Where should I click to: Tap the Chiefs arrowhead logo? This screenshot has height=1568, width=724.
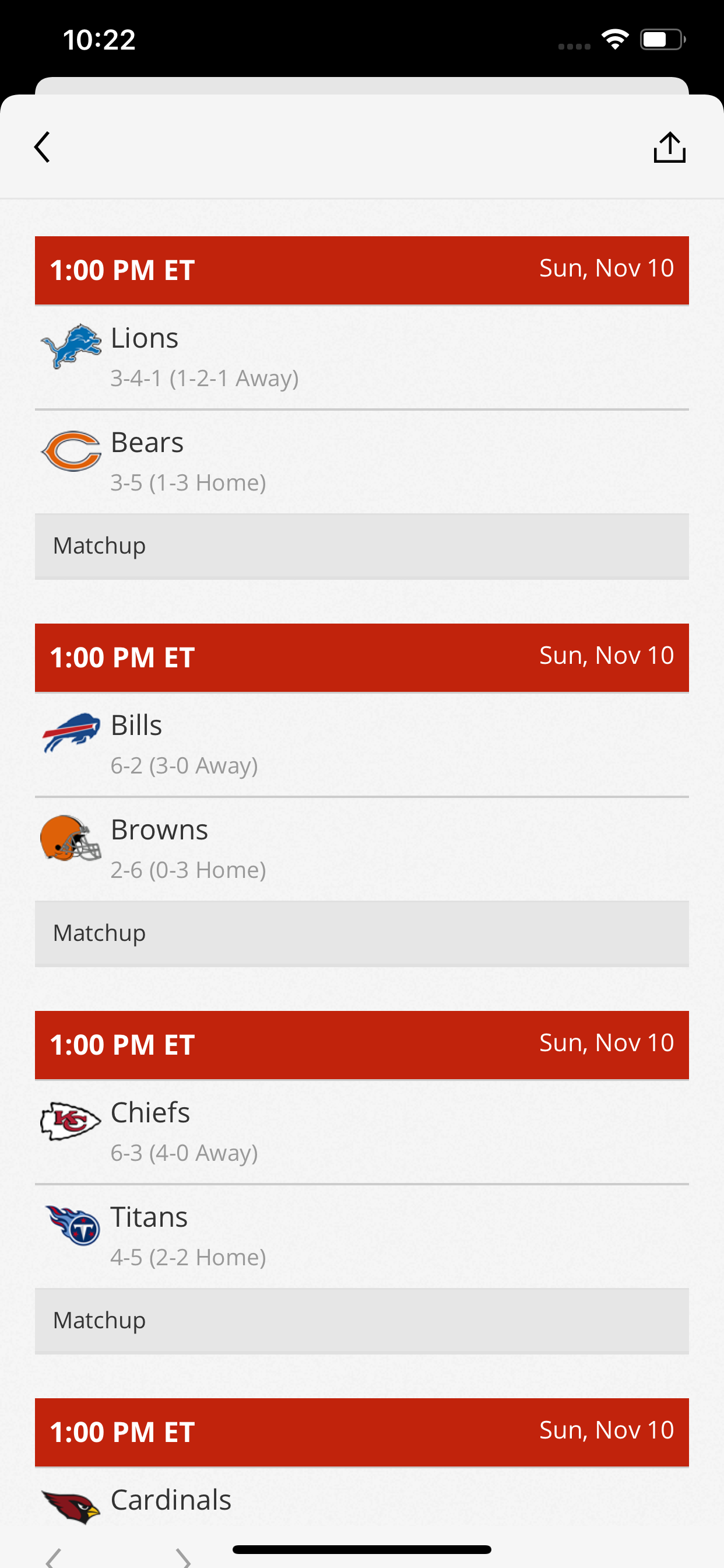[71, 1121]
